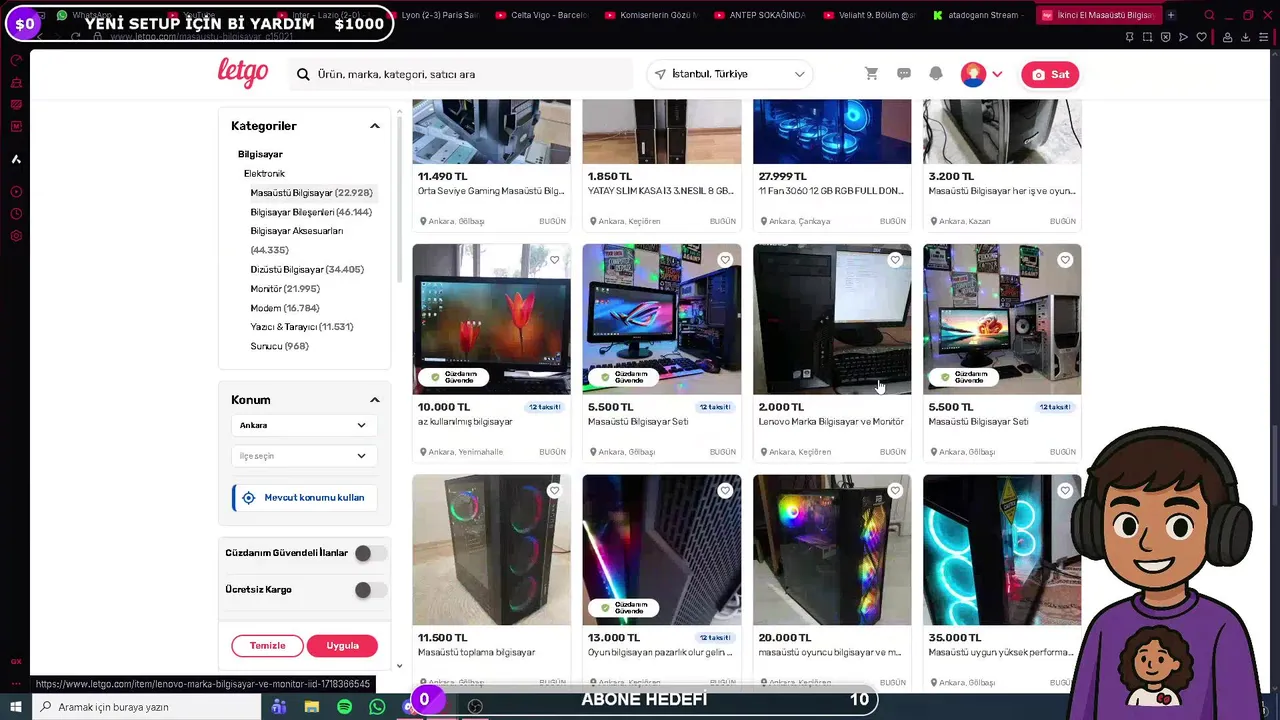Click the 27.999 TL listing price
Screen dimensions: 1280x720
(x=782, y=176)
